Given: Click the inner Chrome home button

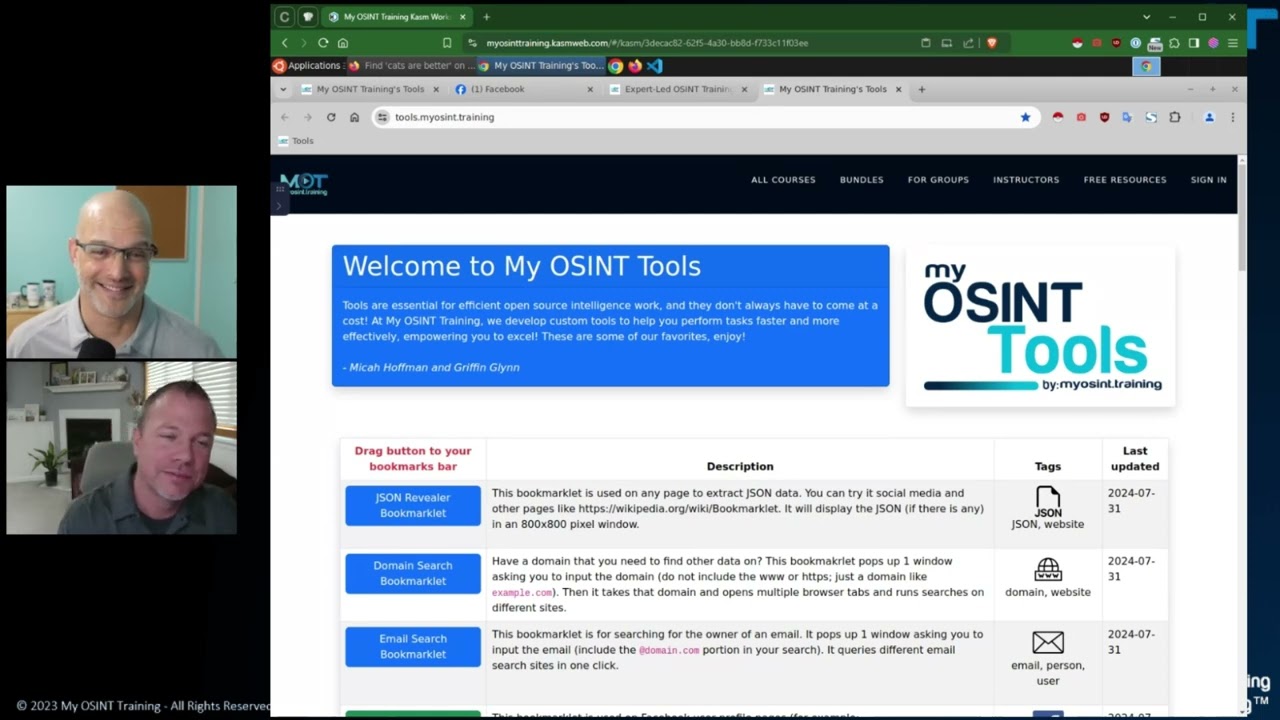Looking at the screenshot, I should [354, 117].
